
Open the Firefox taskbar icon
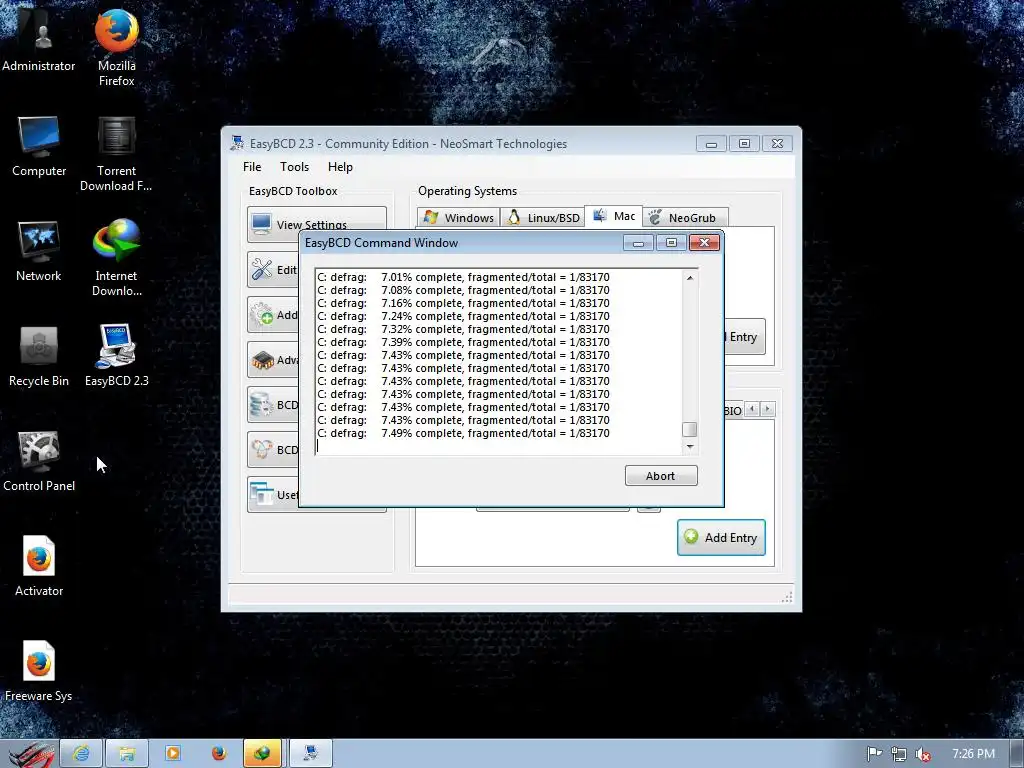(x=218, y=754)
